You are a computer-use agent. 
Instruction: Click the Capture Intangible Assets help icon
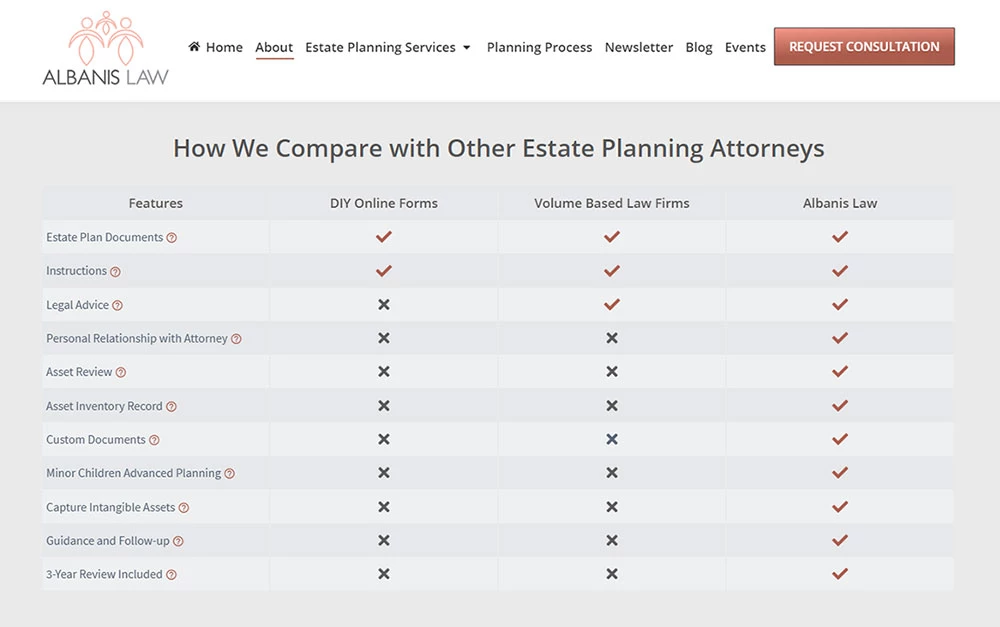point(185,507)
